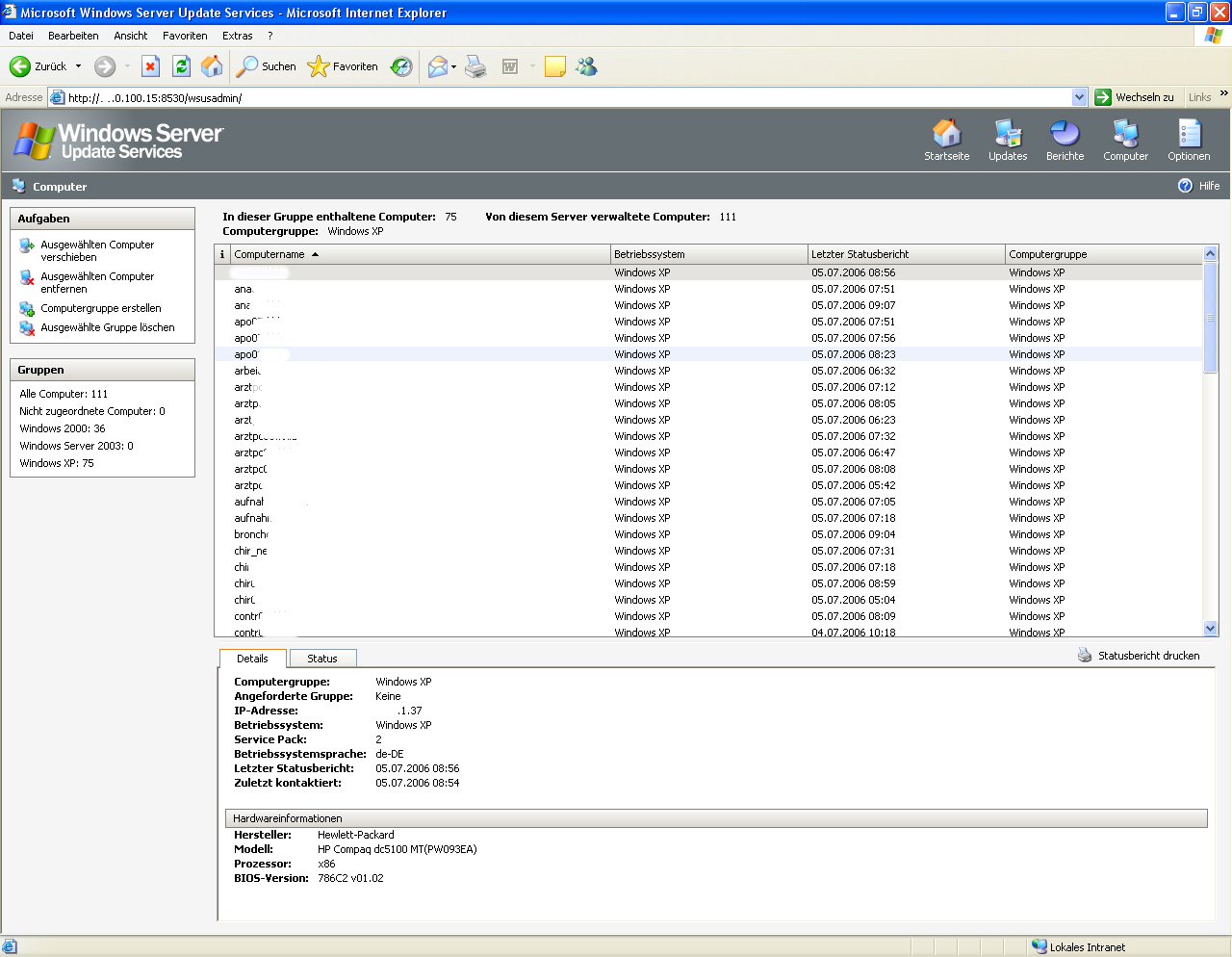This screenshot has width=1232, height=957.
Task: Click the Wechseln zu go button
Action: pyautogui.click(x=1135, y=97)
